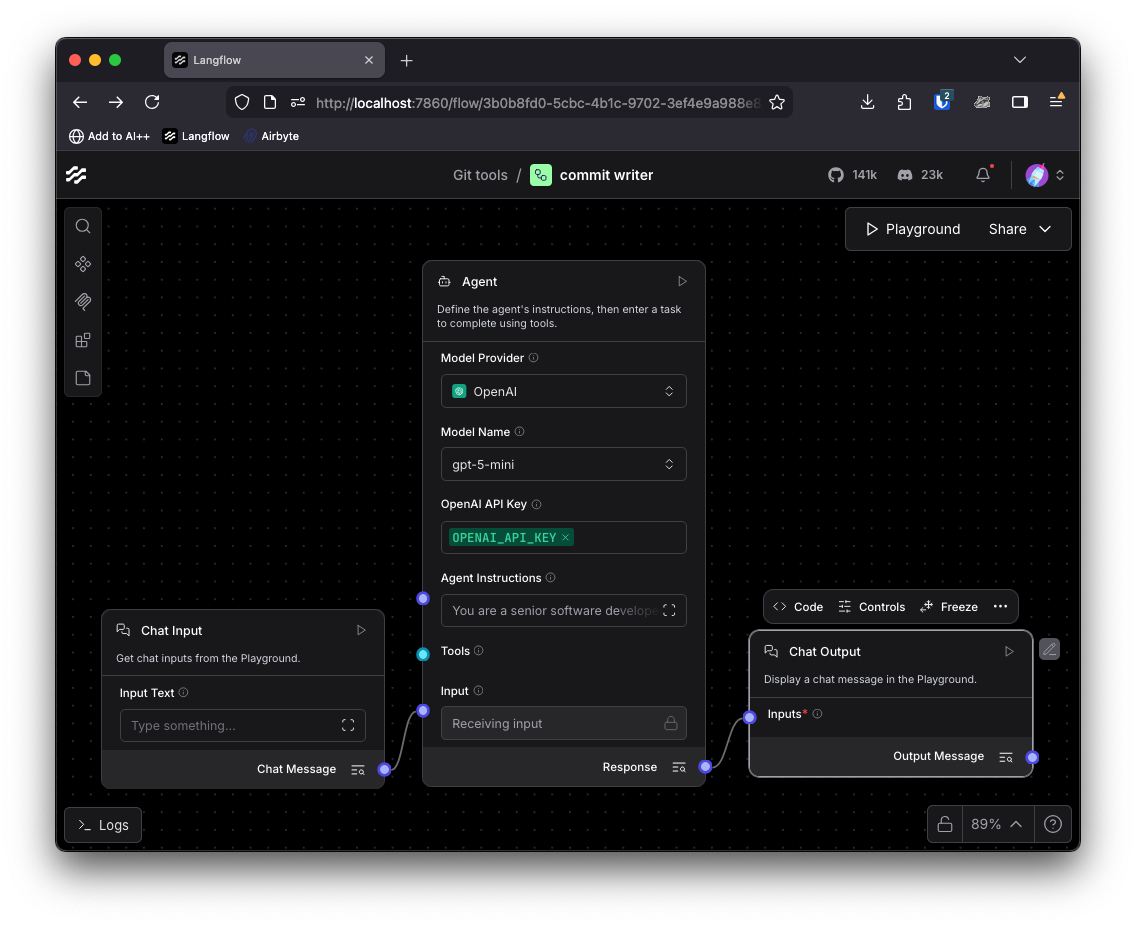Open the bundles icon in left sidebar
The image size is (1136, 925).
pyautogui.click(x=83, y=340)
